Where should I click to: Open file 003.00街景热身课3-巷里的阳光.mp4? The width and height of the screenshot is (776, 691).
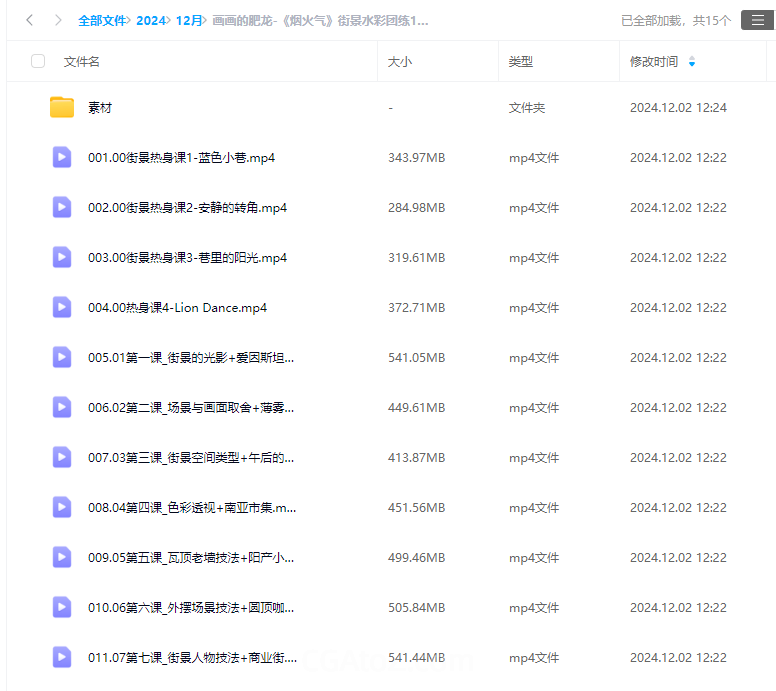pyautogui.click(x=187, y=257)
